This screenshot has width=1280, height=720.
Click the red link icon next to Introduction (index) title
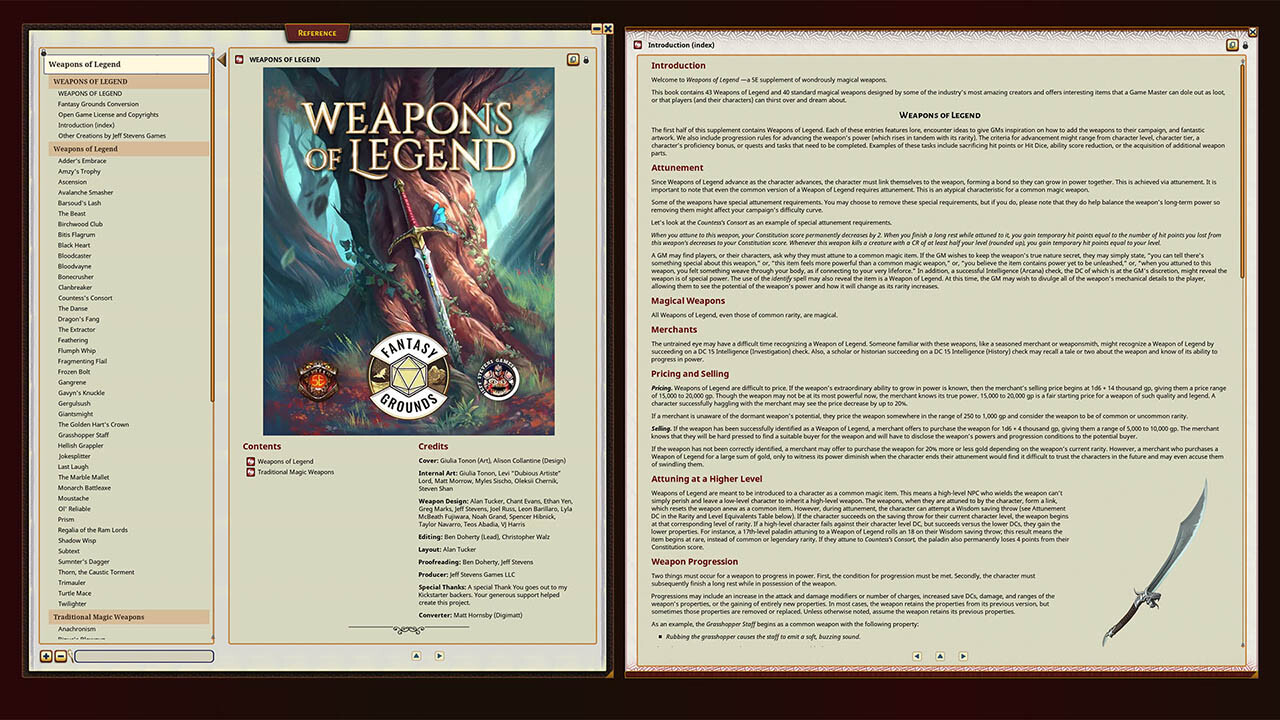636,44
